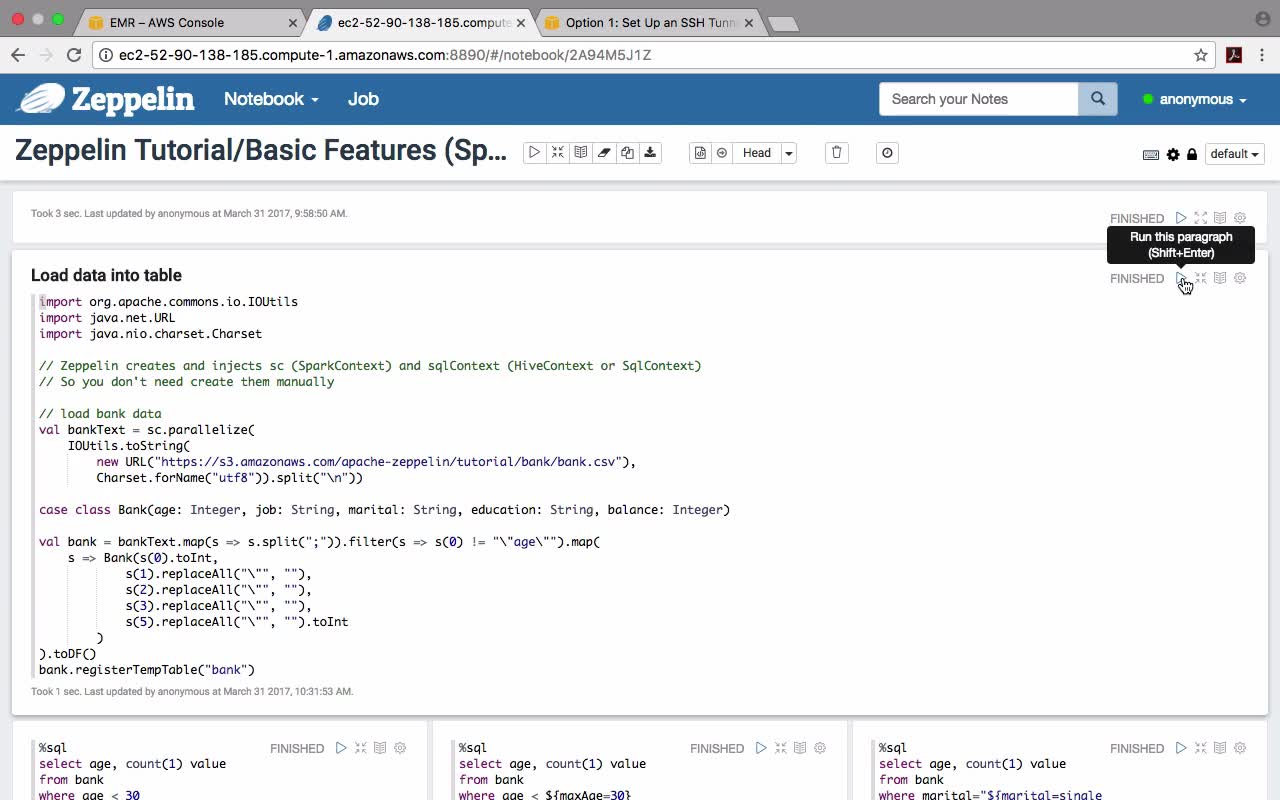
Task: Expand the anonymous user menu
Action: (1201, 99)
